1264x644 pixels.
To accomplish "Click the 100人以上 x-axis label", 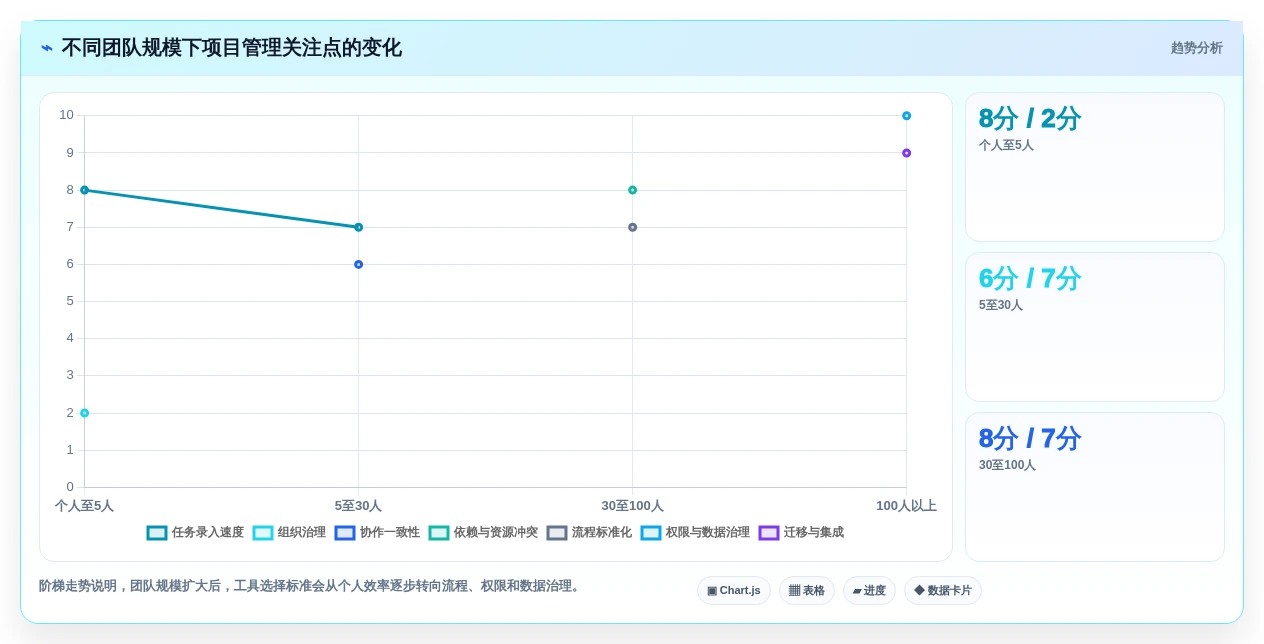I will pos(906,506).
